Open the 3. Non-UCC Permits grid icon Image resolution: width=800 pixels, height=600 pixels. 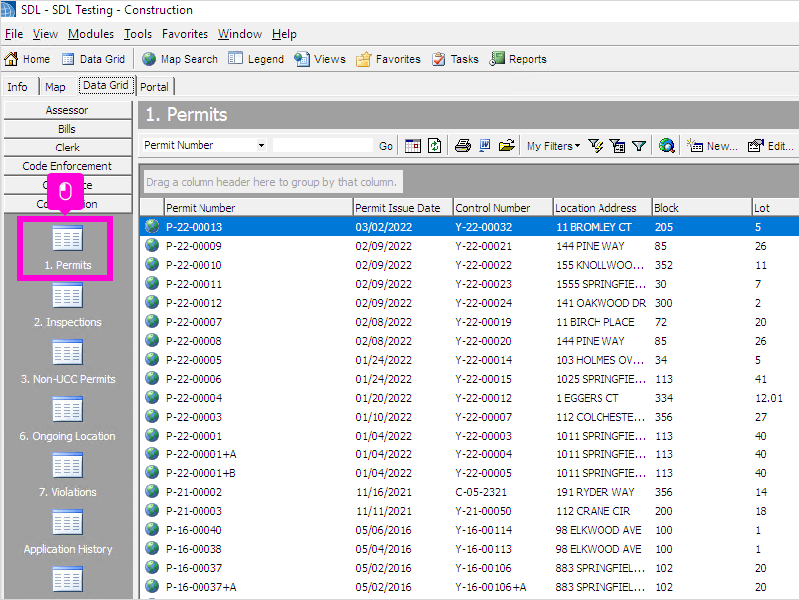[67, 353]
